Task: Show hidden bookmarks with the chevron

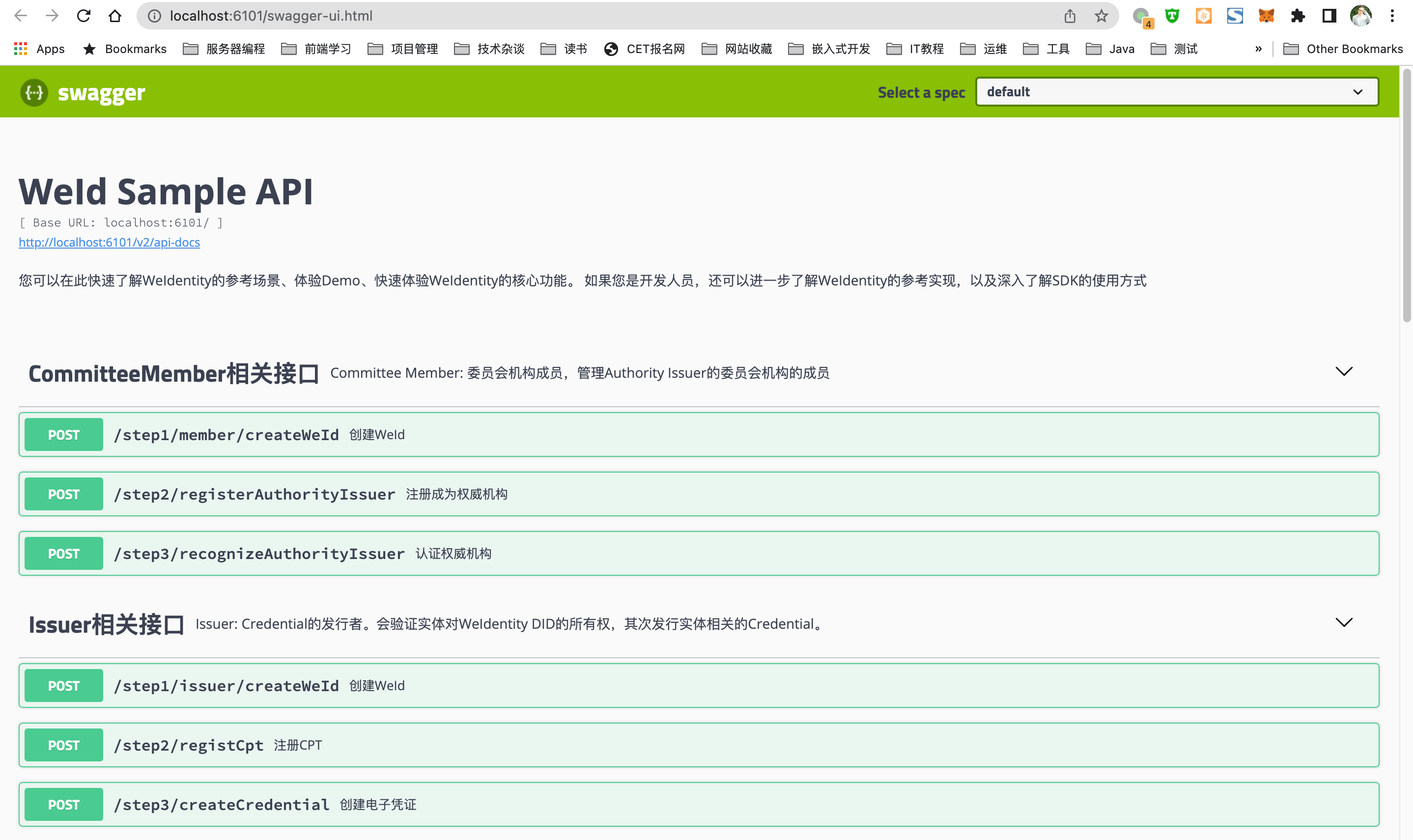Action: pyautogui.click(x=1258, y=49)
